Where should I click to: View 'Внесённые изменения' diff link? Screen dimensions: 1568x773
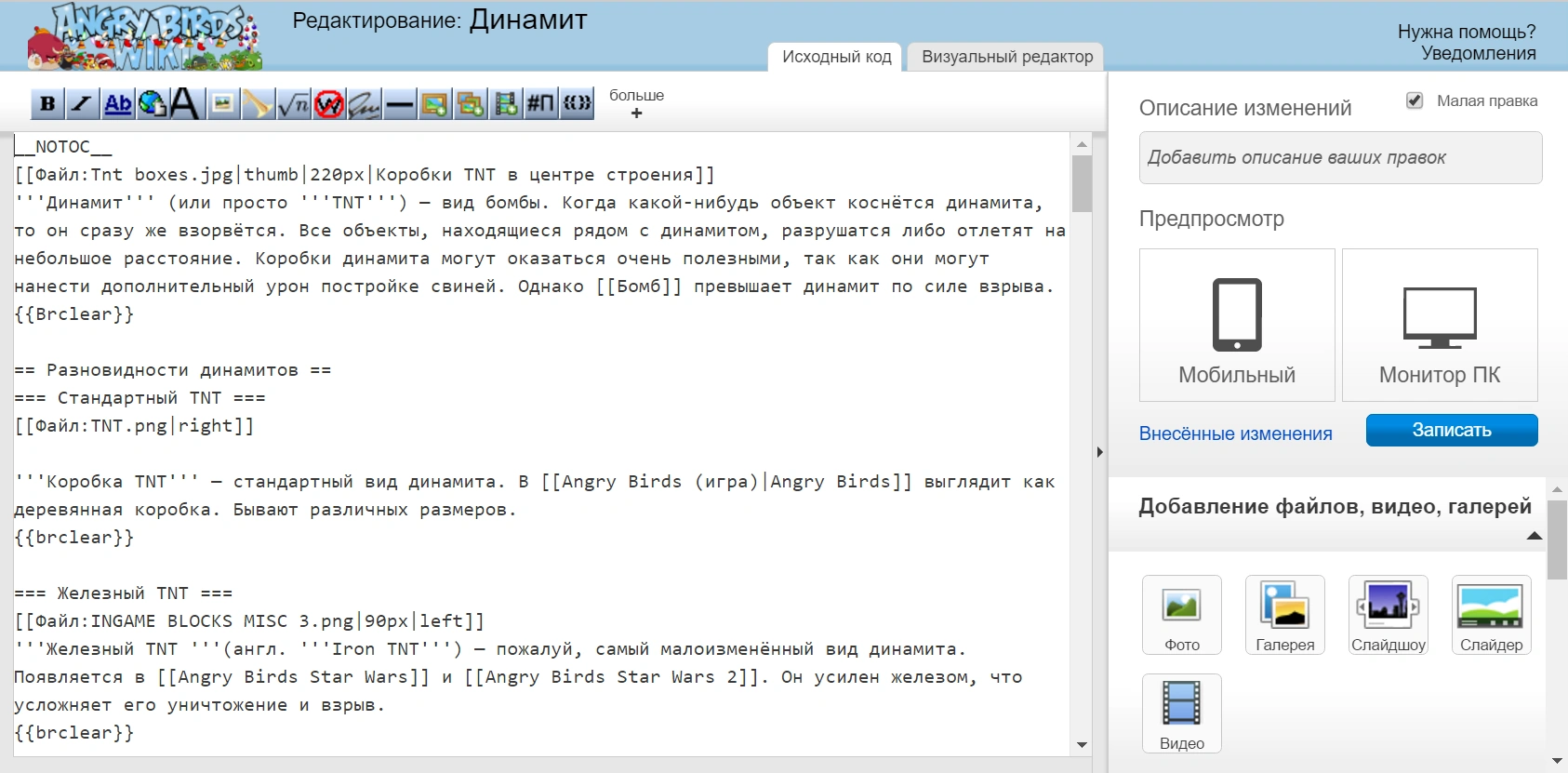pyautogui.click(x=1235, y=433)
